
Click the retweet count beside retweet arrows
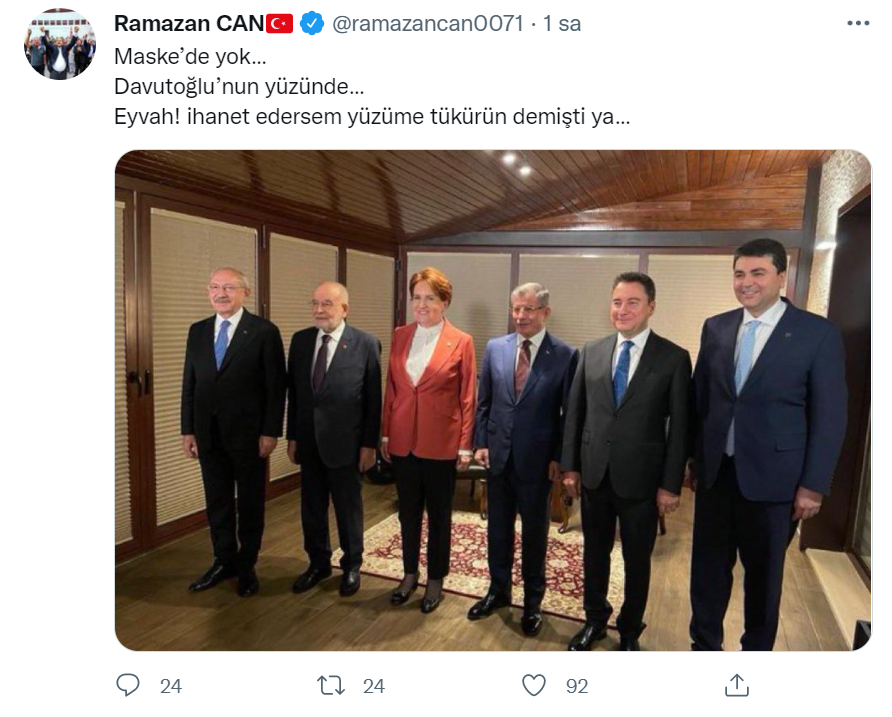tap(374, 686)
